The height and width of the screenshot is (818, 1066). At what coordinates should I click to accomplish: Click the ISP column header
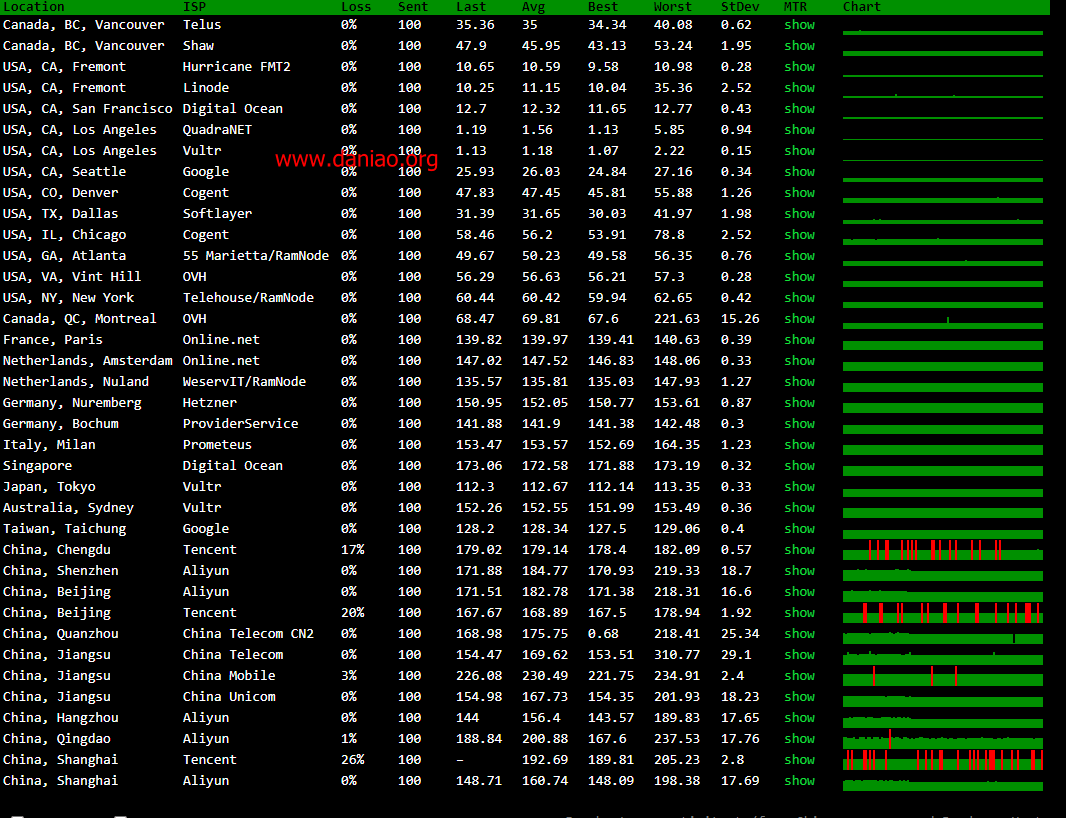(x=194, y=7)
